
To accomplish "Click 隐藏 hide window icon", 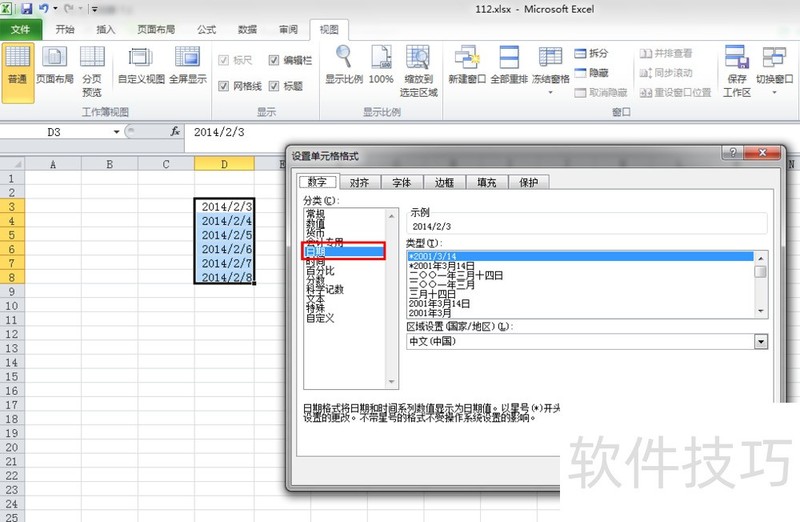I will pyautogui.click(x=591, y=73).
